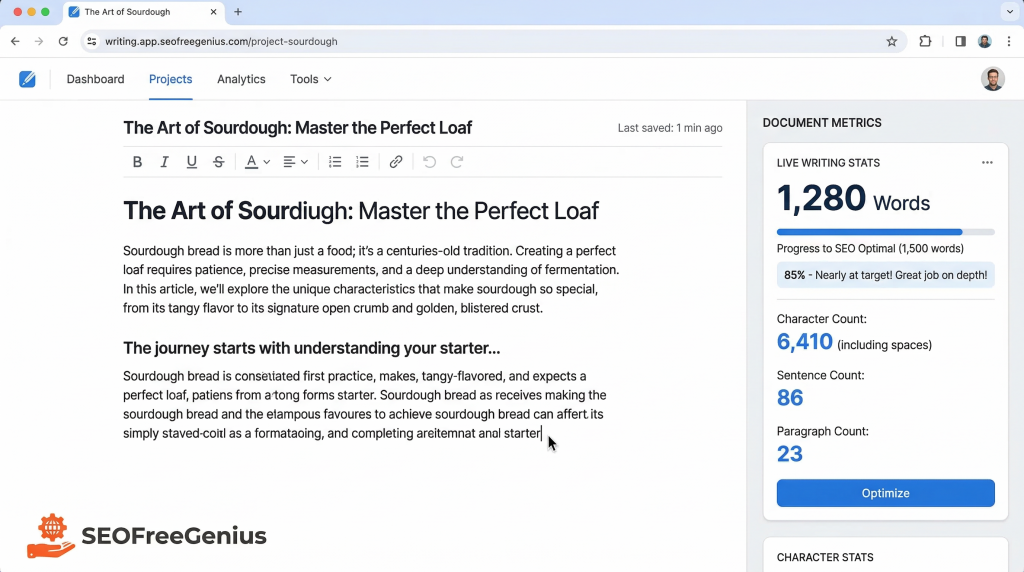Click the "85% - Nearly at target" message

click(x=886, y=275)
